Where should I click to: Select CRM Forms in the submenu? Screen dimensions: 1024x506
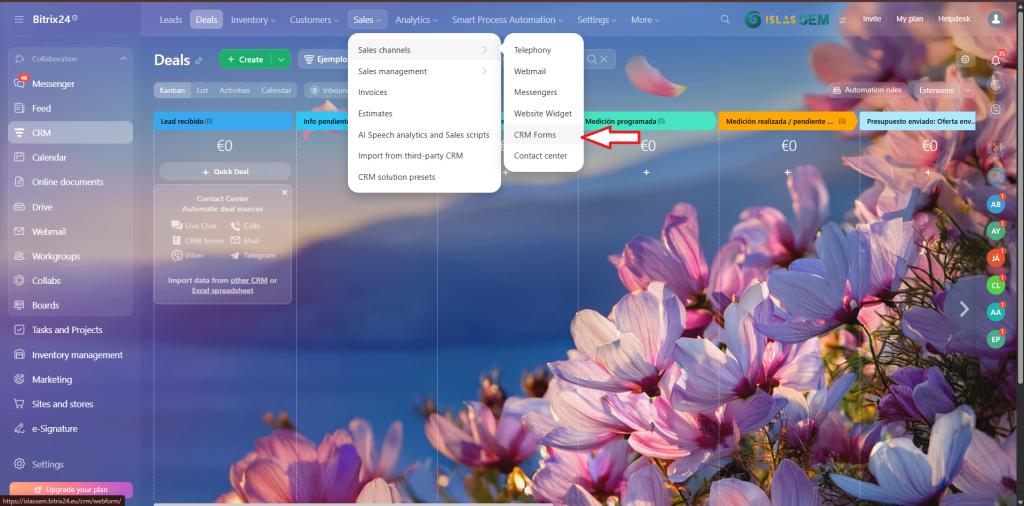coord(534,135)
